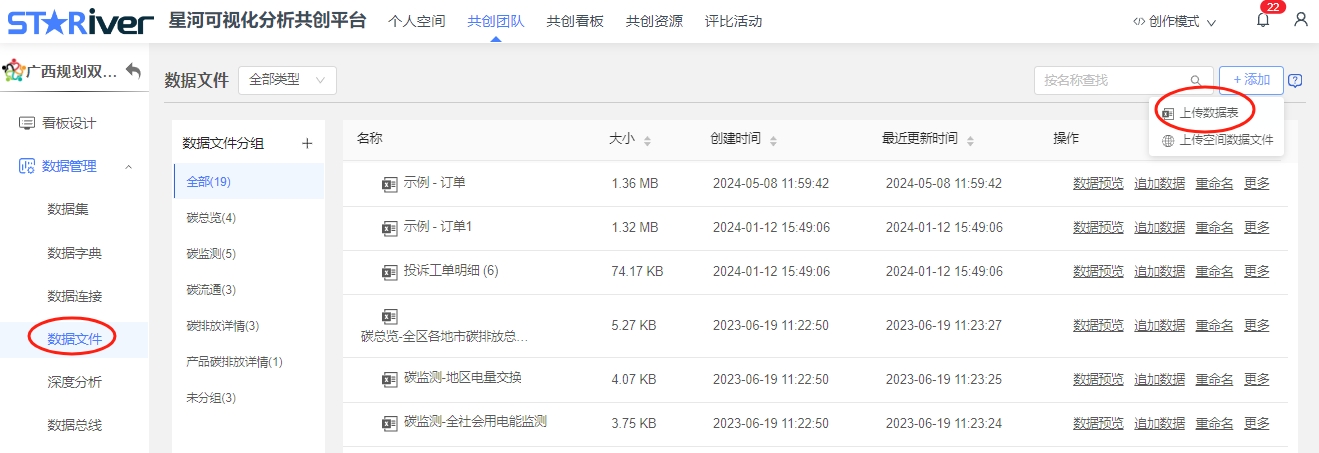This screenshot has width=1319, height=453.
Task: Click the notification bell icon
Action: (1263, 21)
